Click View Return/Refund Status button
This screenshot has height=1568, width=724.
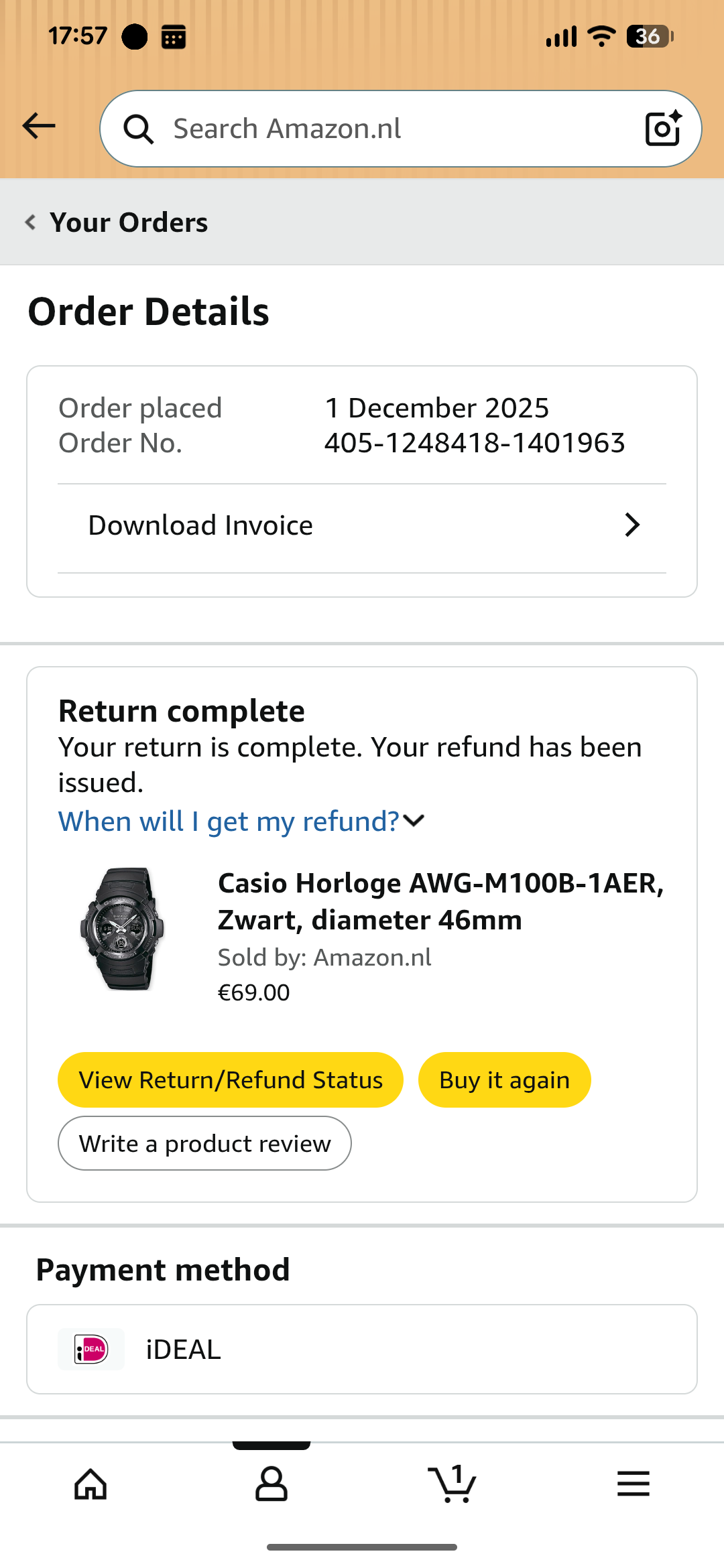pyautogui.click(x=231, y=1080)
